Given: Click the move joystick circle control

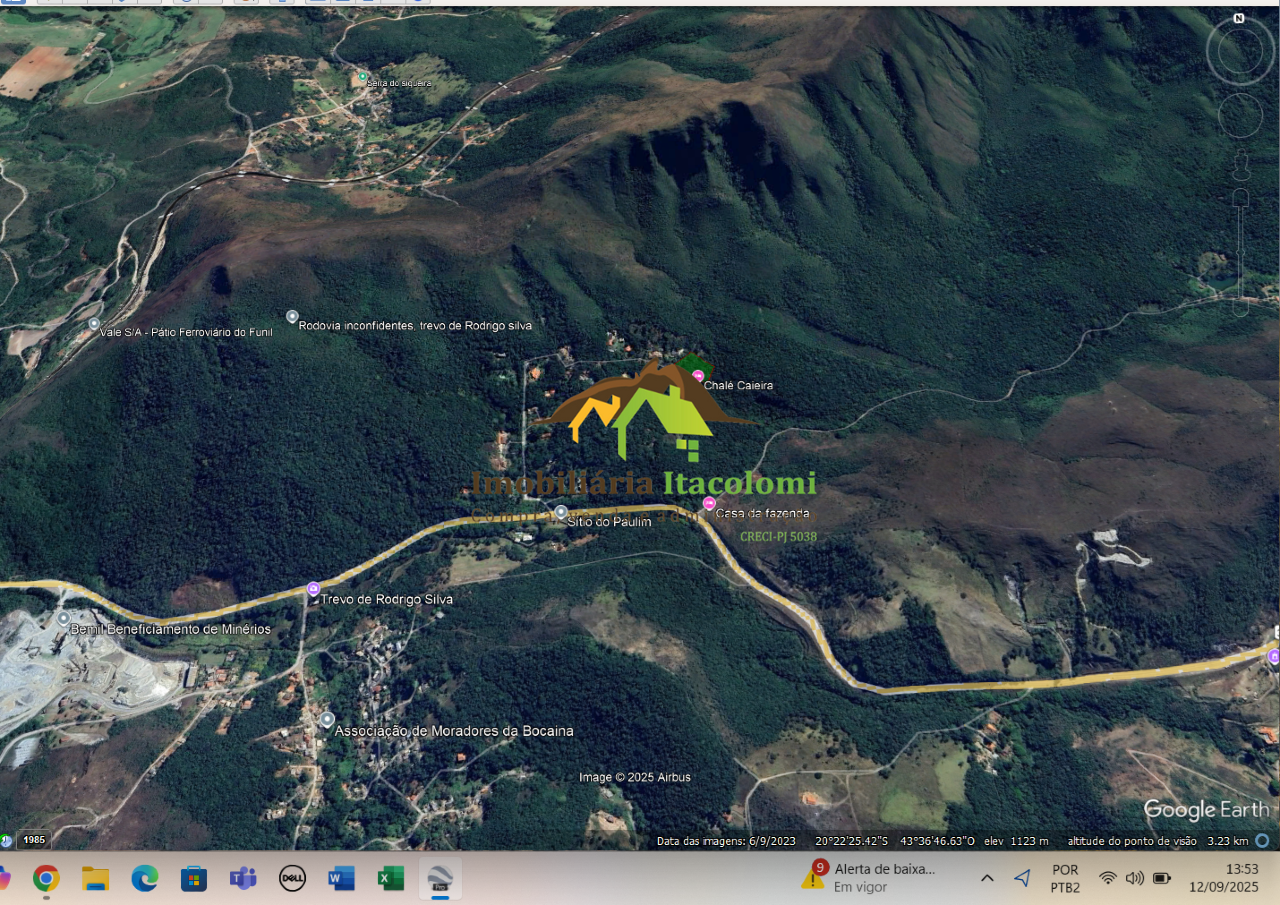Looking at the screenshot, I should pyautogui.click(x=1240, y=116).
